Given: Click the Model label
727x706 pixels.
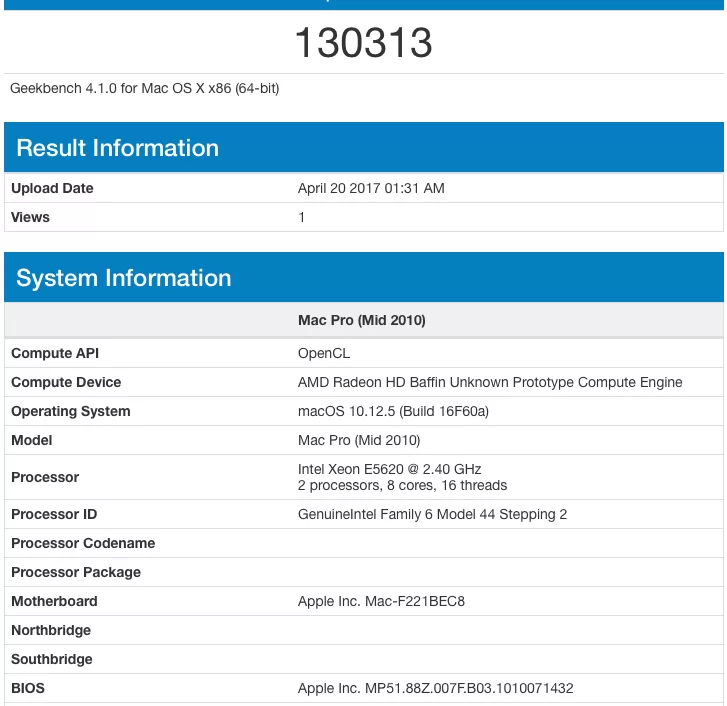Looking at the screenshot, I should (32, 440).
